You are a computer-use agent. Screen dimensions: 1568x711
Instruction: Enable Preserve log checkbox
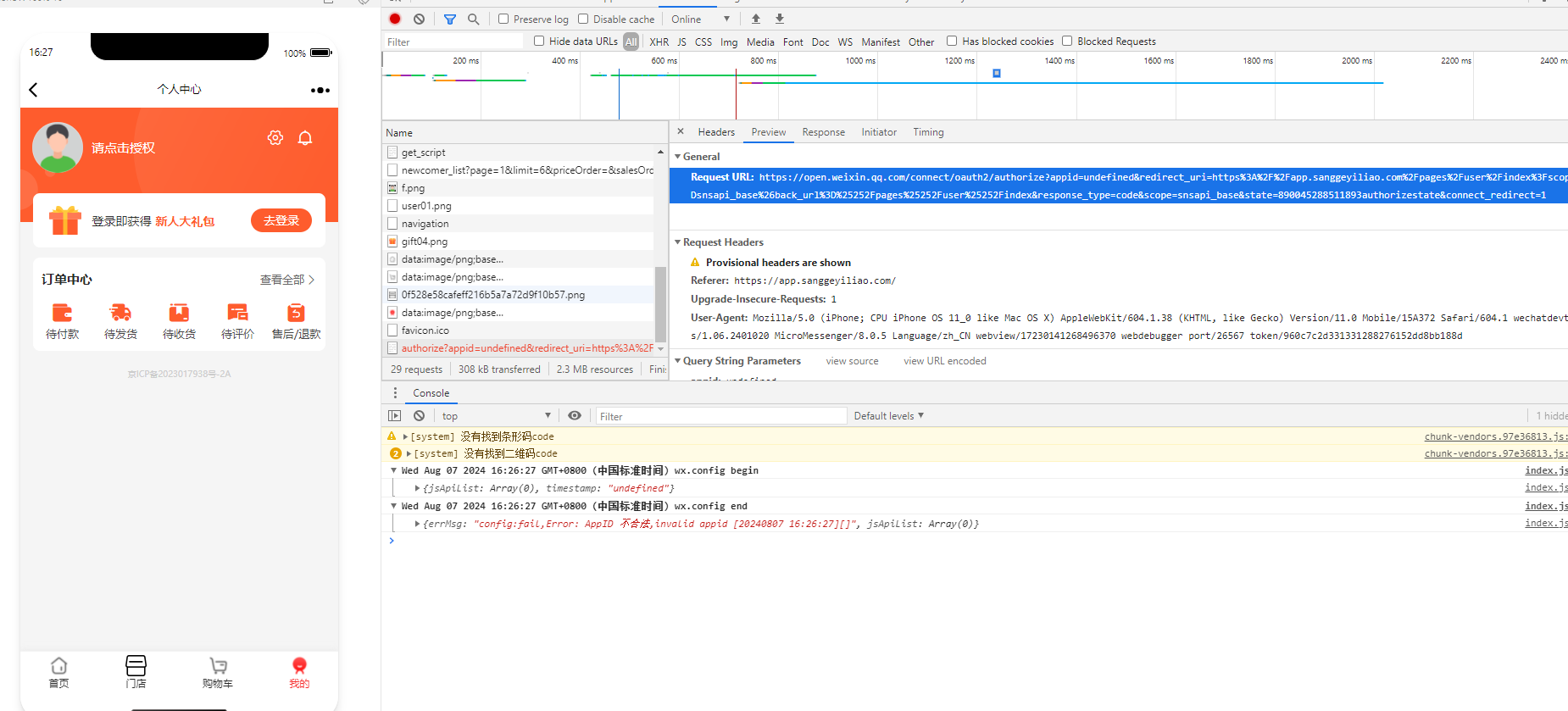click(x=503, y=19)
